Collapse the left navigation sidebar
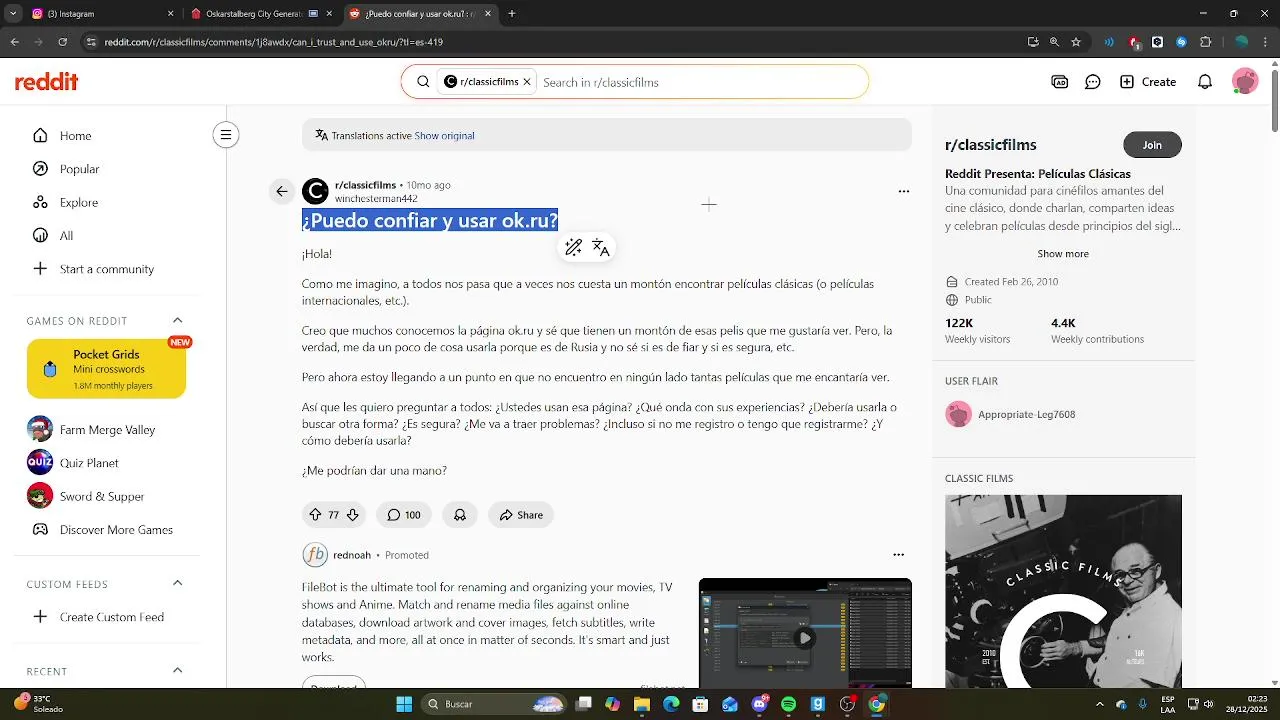The height and width of the screenshot is (720, 1280). click(226, 135)
